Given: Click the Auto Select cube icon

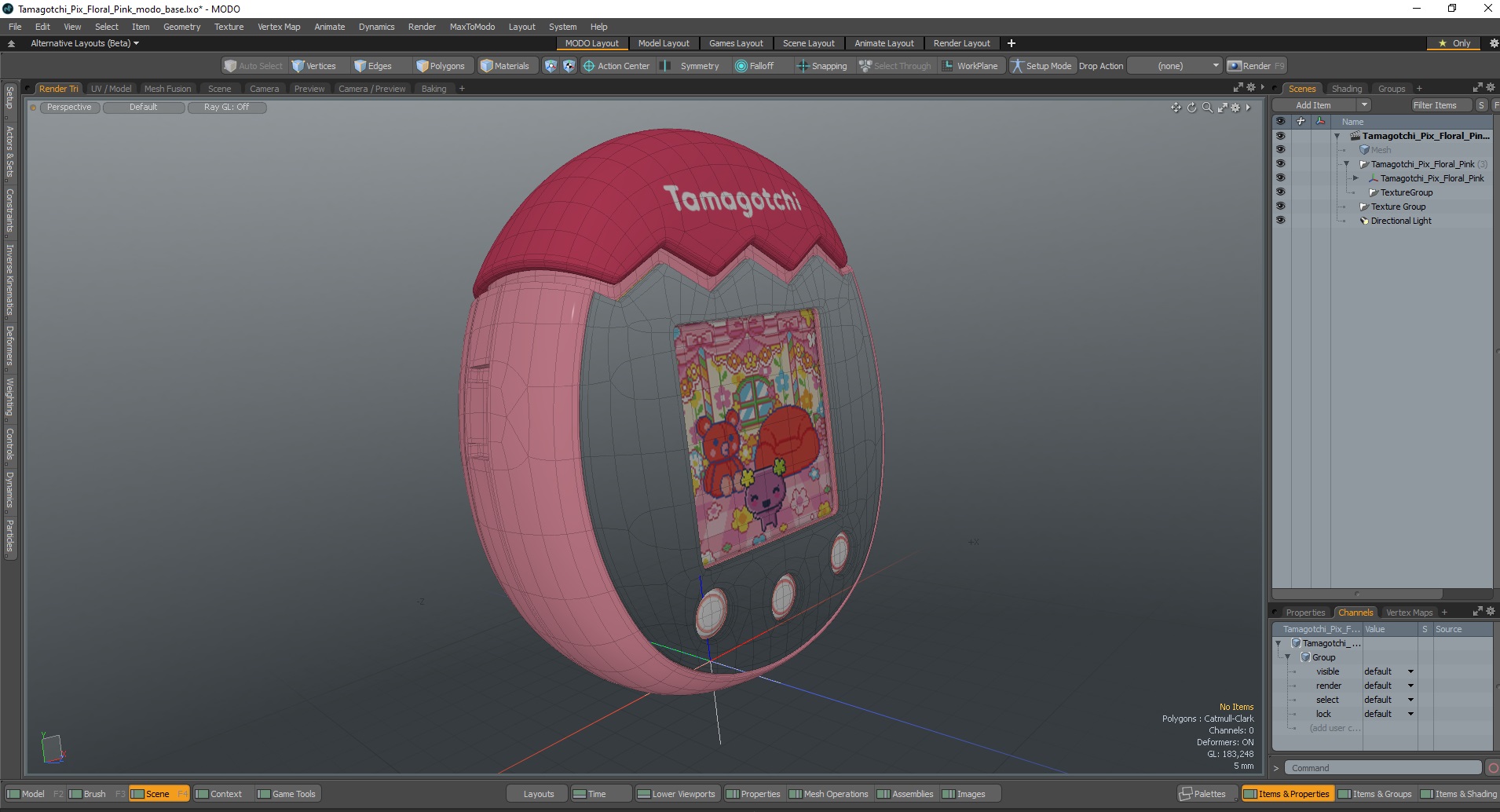Looking at the screenshot, I should pyautogui.click(x=230, y=66).
